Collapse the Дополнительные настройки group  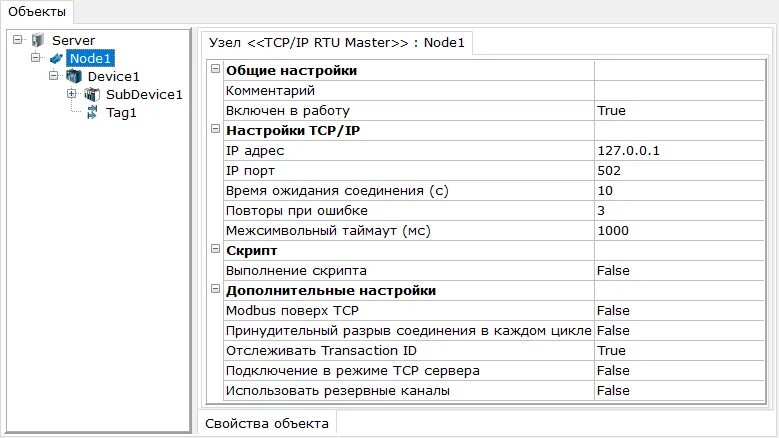[215, 289]
